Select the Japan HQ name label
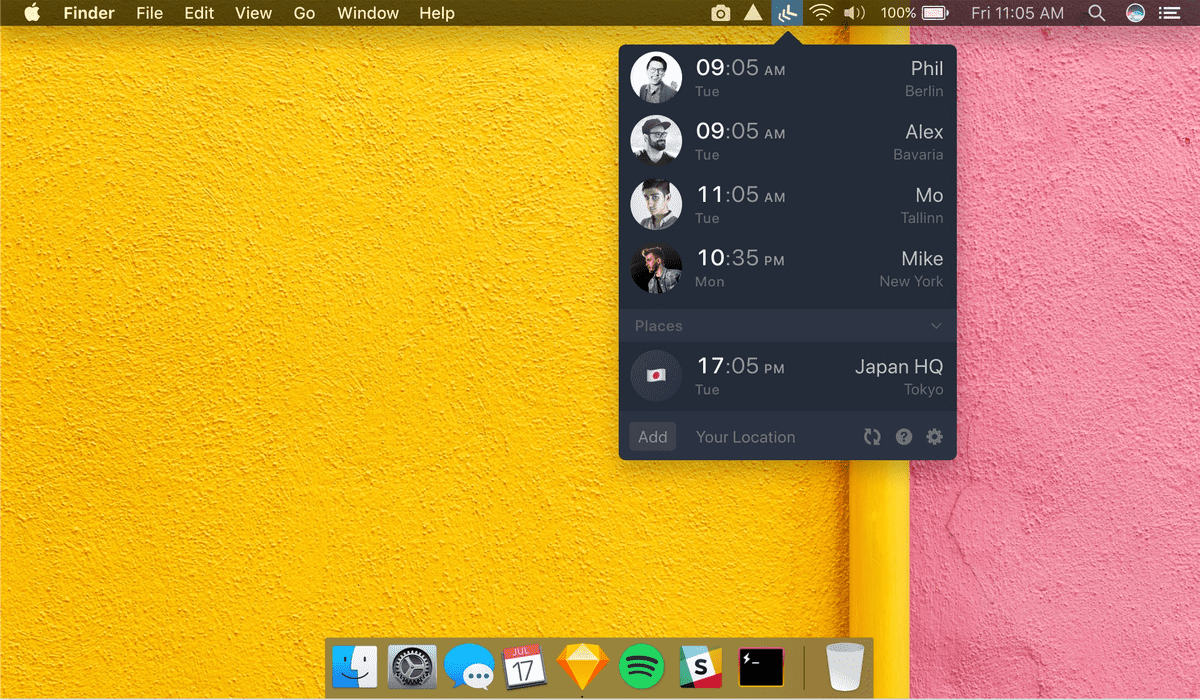 899,366
